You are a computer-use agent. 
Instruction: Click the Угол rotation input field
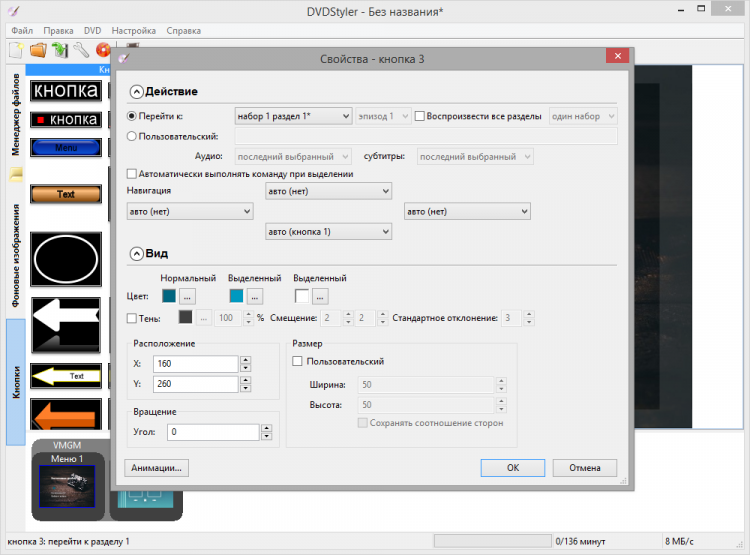[x=213, y=432]
